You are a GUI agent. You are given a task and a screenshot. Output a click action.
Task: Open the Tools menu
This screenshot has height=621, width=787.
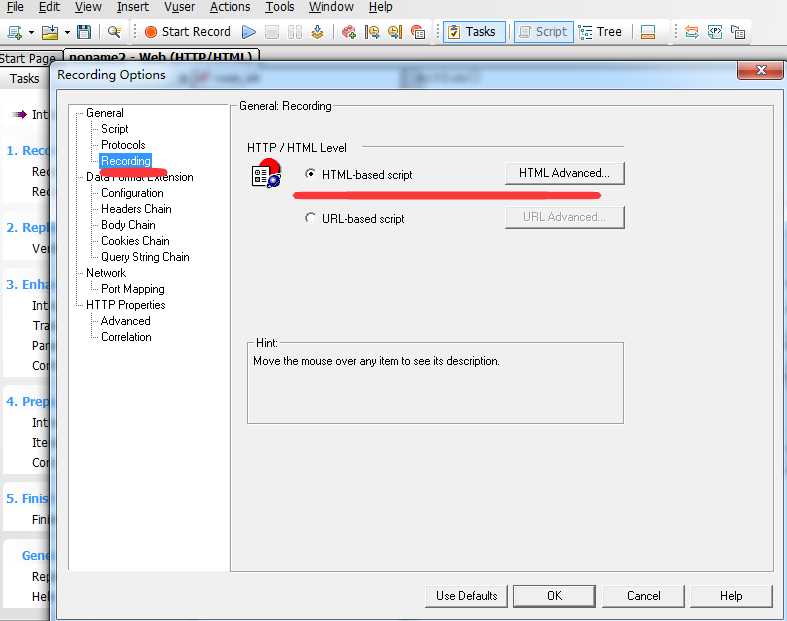280,7
